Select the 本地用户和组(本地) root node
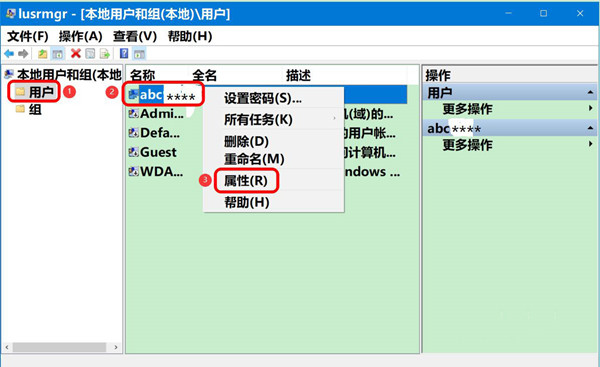Viewport: 600px width, 367px height. pos(69,75)
